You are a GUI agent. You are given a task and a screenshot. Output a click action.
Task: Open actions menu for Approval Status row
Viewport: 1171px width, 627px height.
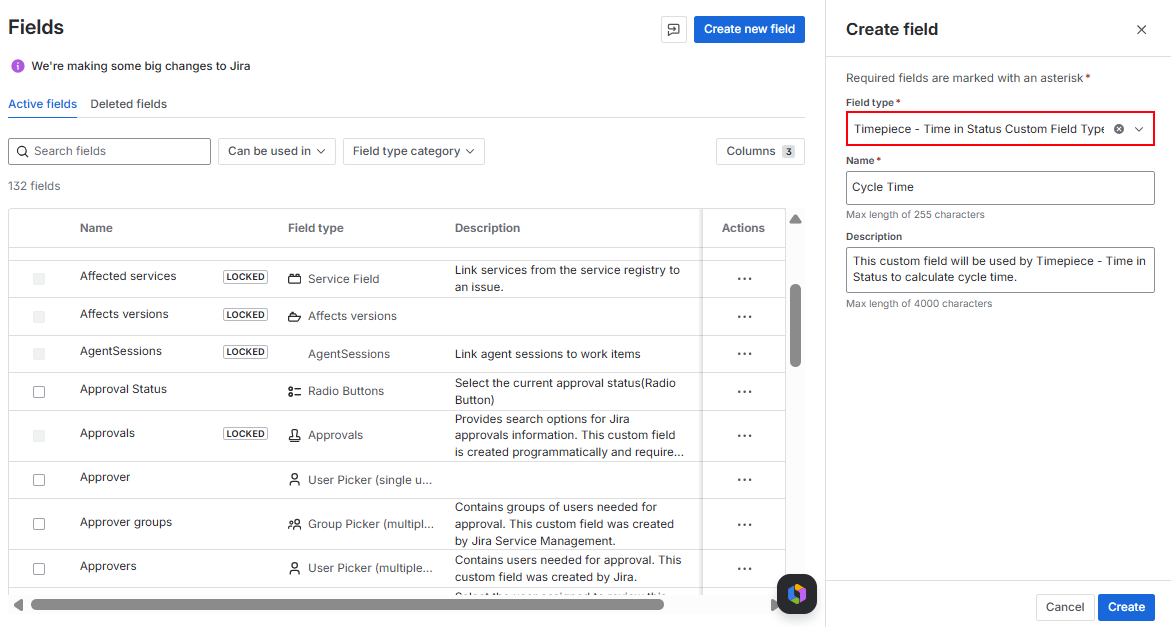(x=745, y=391)
